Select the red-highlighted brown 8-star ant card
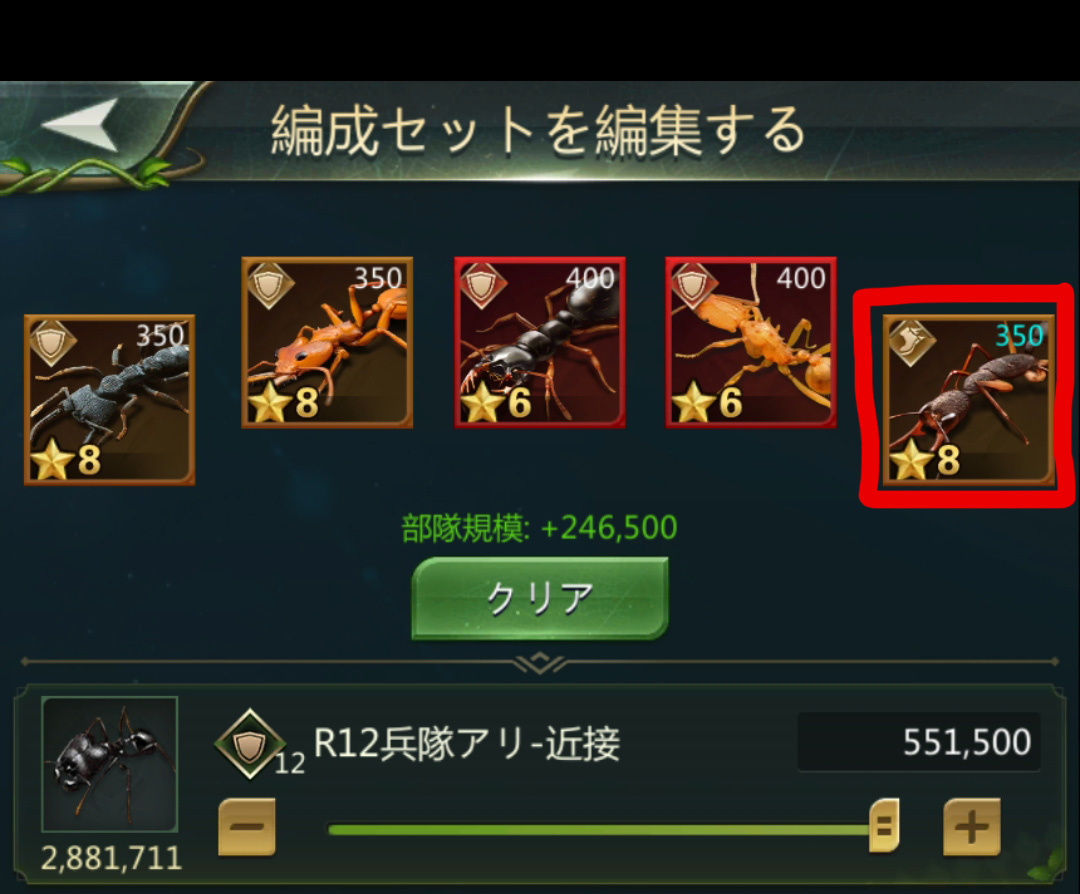 [x=969, y=401]
